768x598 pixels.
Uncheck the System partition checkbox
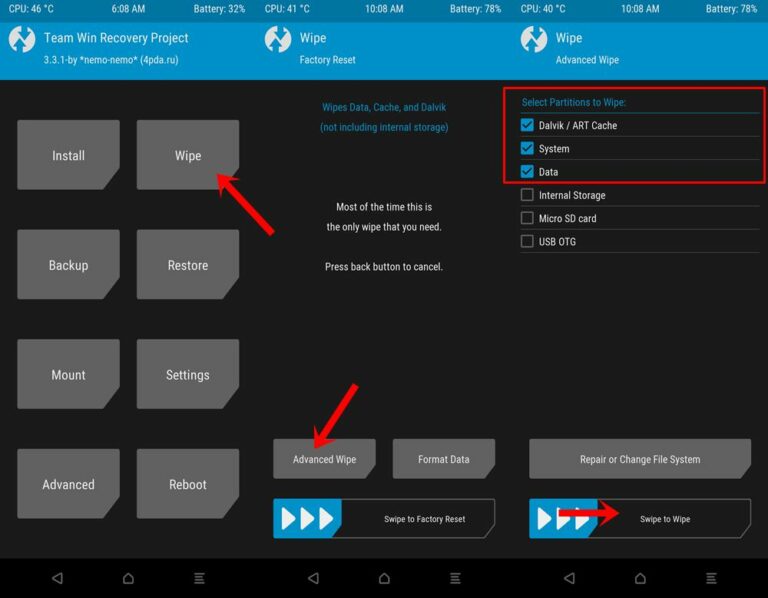click(x=527, y=148)
